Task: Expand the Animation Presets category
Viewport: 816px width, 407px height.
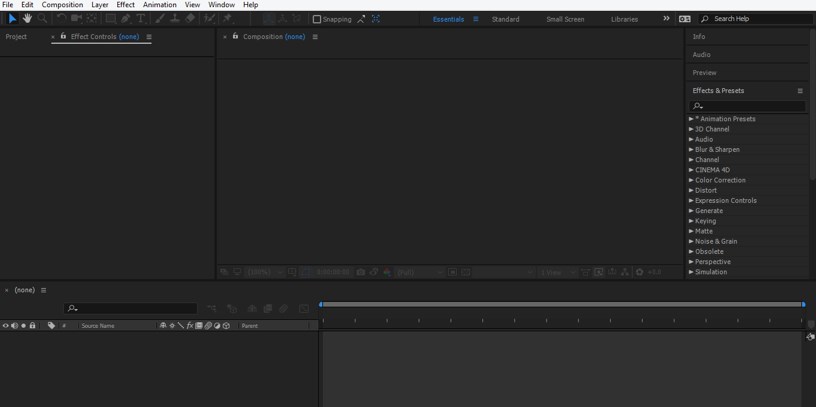Action: (x=691, y=119)
